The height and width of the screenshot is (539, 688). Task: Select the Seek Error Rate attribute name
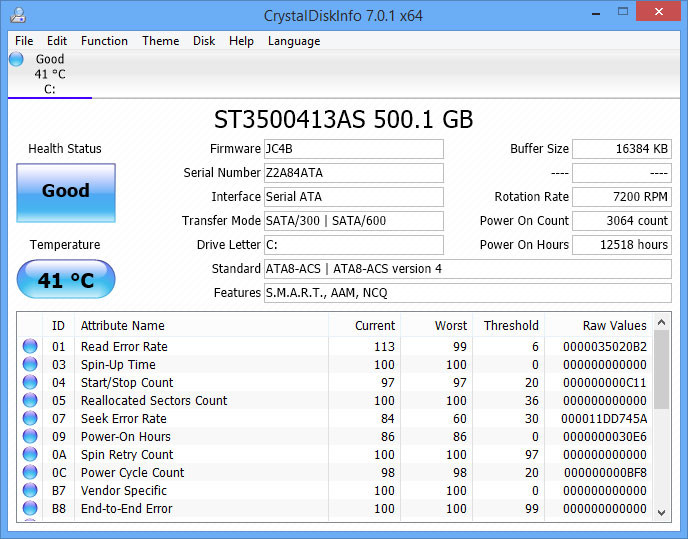point(124,418)
